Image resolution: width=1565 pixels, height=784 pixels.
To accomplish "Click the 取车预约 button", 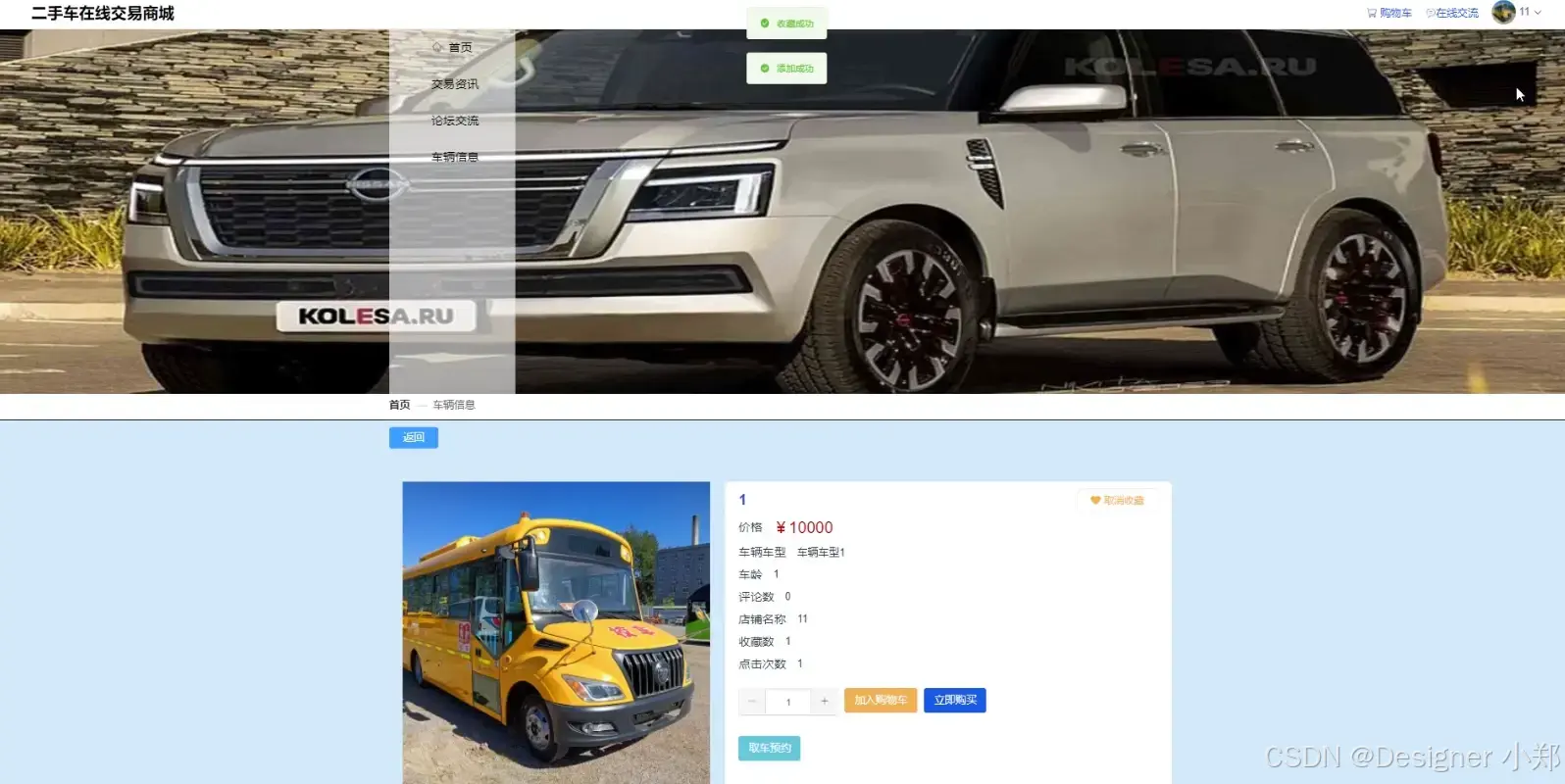I will (x=770, y=749).
